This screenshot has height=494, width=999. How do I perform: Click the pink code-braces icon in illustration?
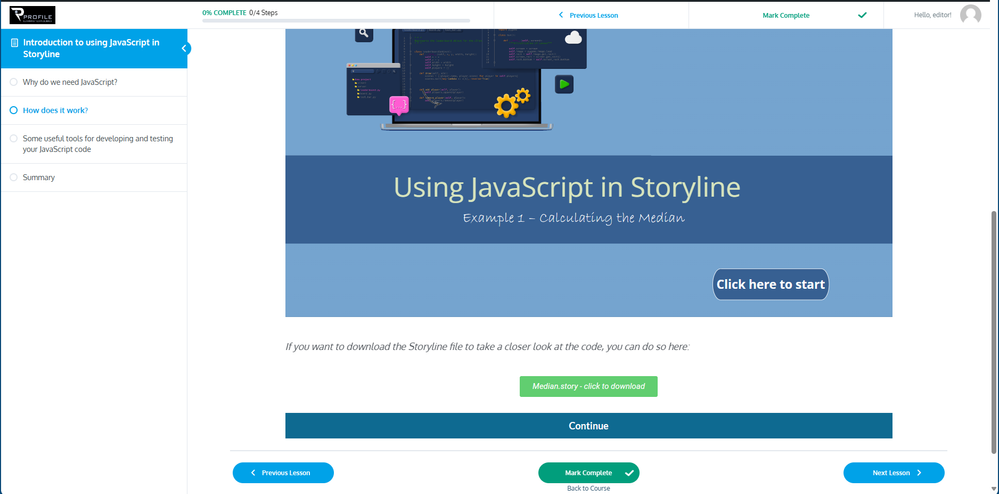(x=399, y=104)
